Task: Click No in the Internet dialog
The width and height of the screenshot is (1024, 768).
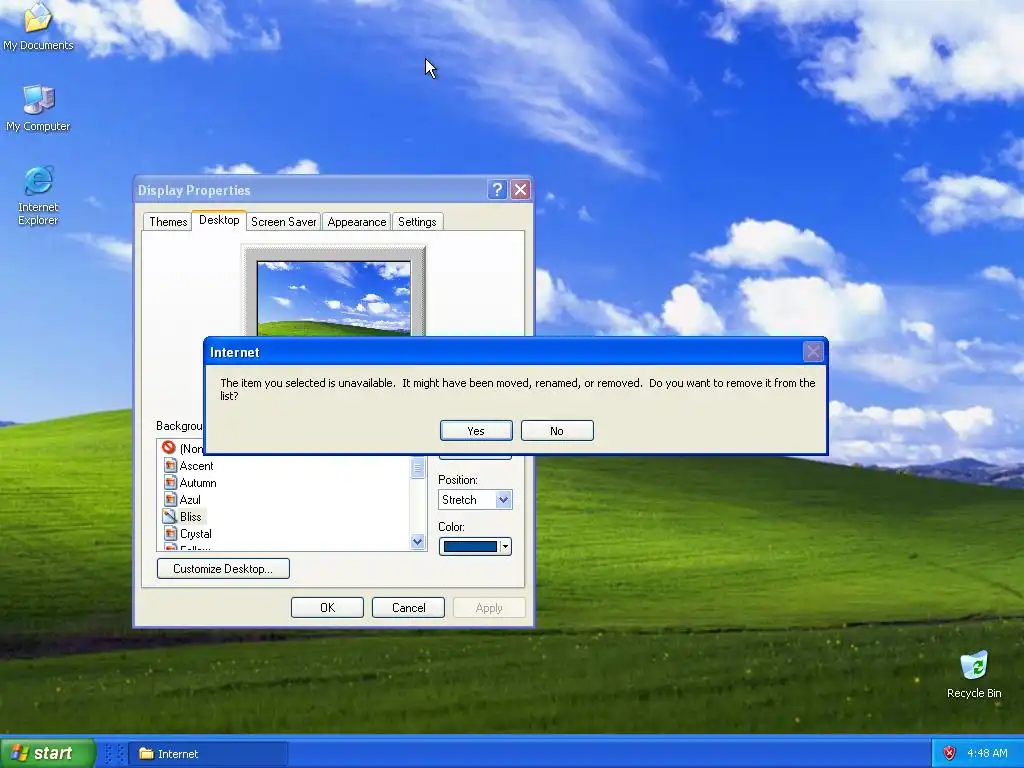Action: [557, 431]
